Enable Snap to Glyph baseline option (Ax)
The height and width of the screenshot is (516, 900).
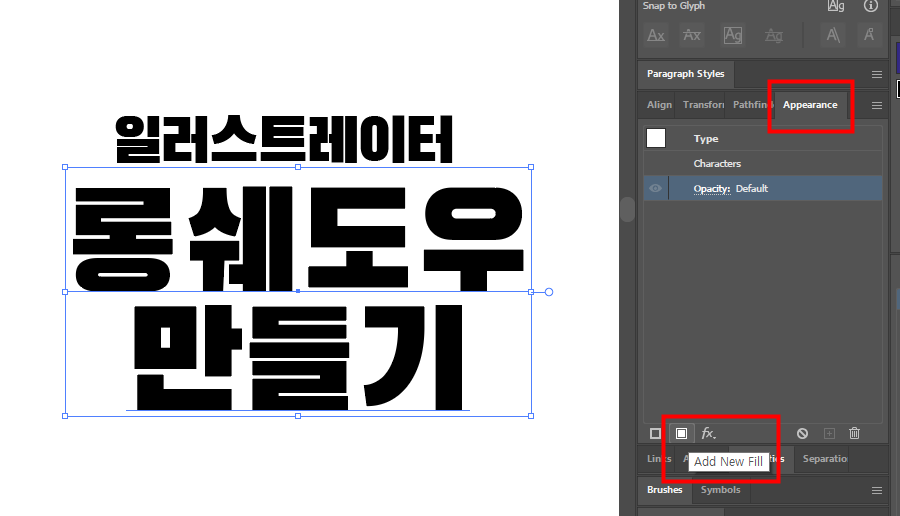656,35
